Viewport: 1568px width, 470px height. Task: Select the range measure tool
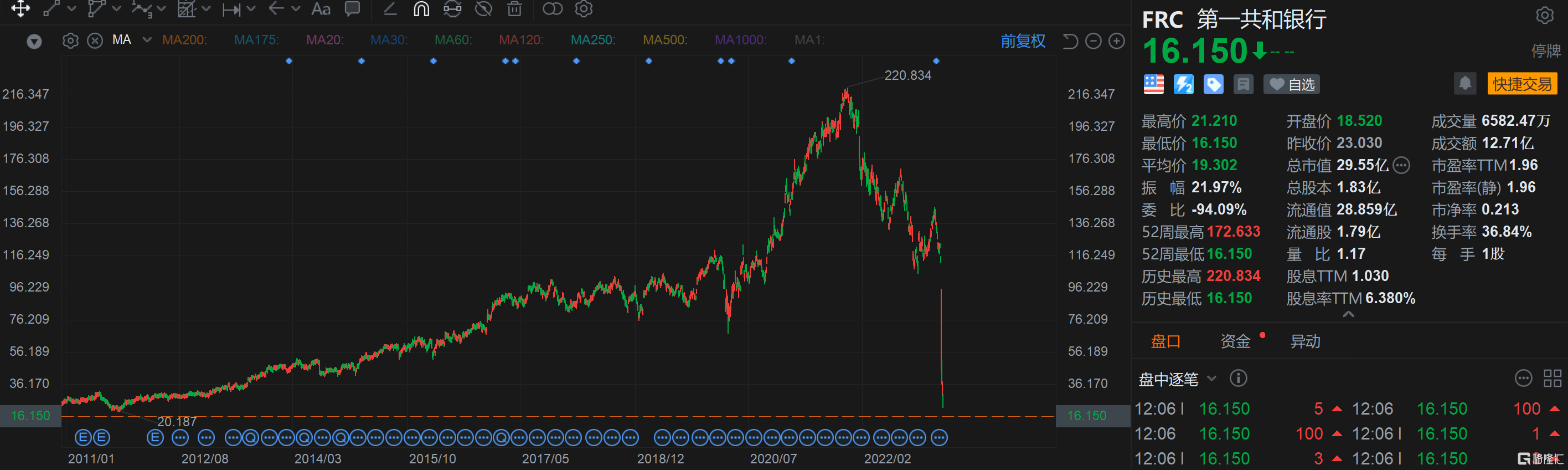[231, 9]
